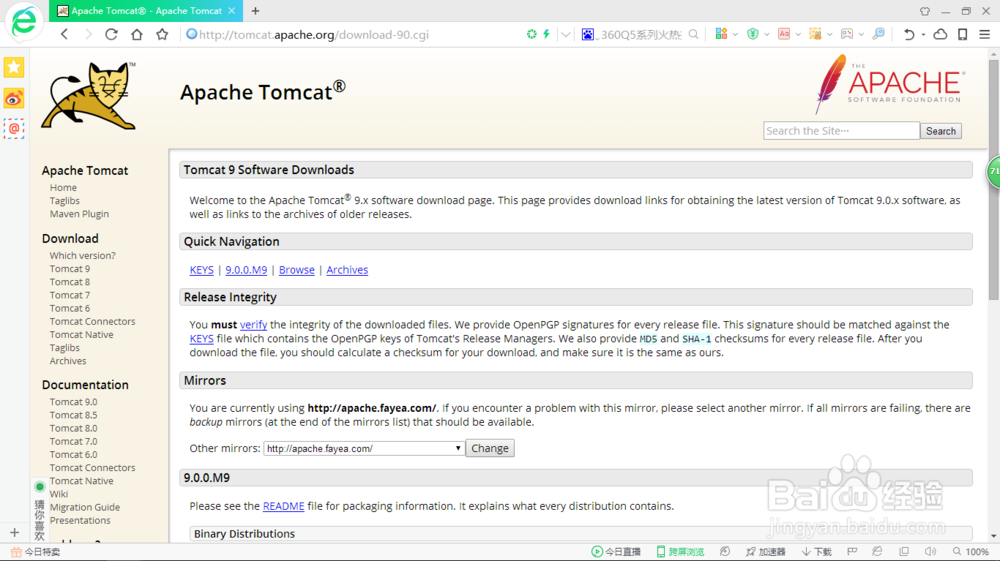Open the search engine paw-icon selector
The height and width of the screenshot is (561, 1000).
tap(587, 34)
